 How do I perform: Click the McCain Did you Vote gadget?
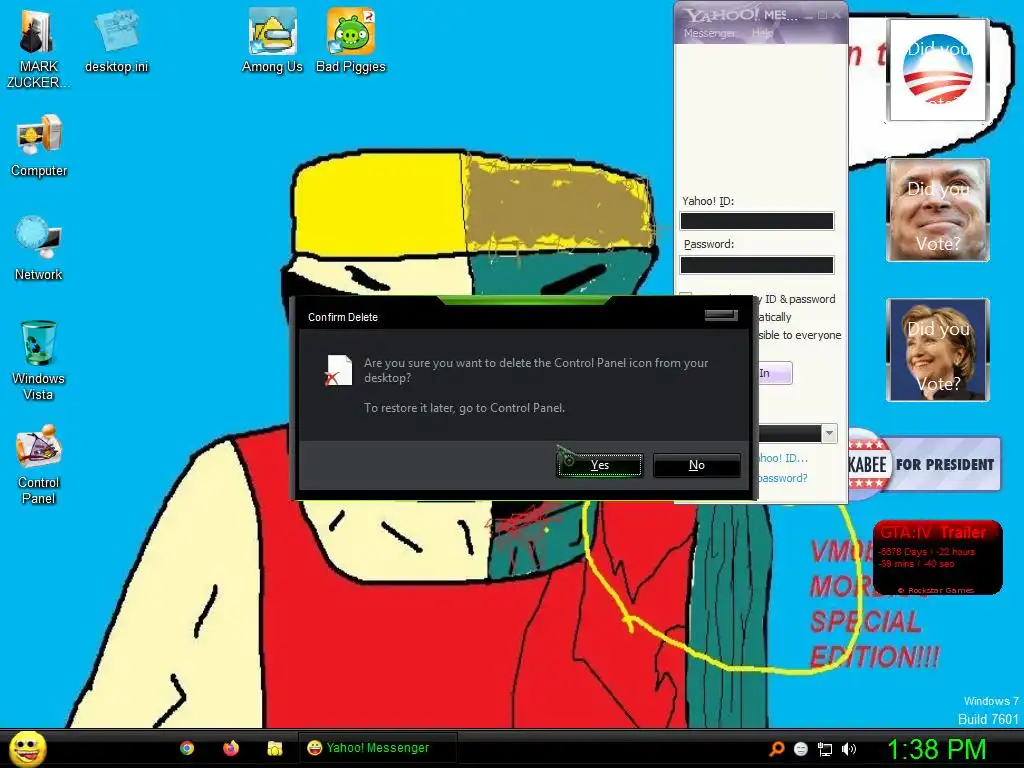(x=938, y=210)
